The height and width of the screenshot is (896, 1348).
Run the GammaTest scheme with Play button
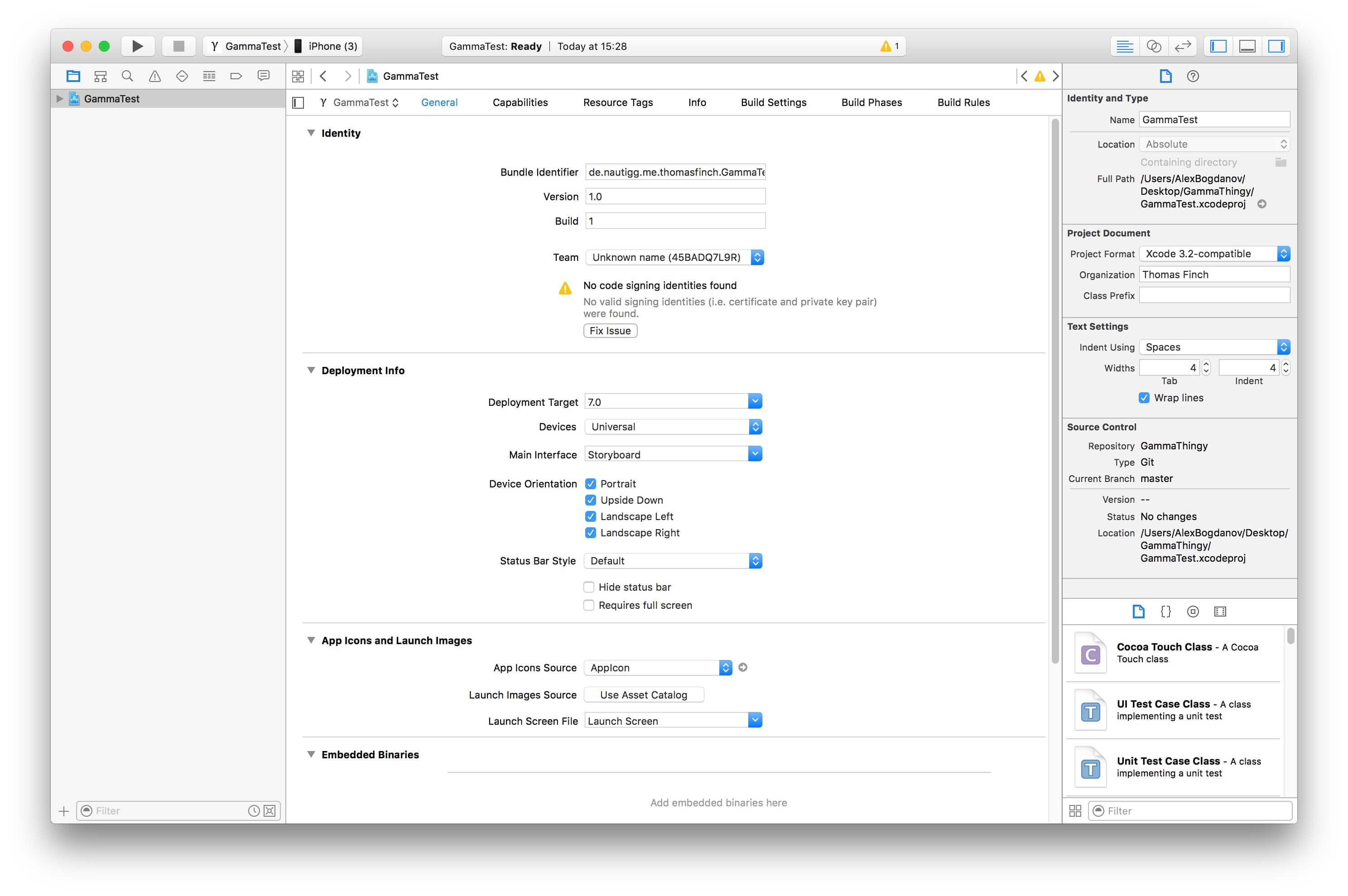tap(137, 46)
